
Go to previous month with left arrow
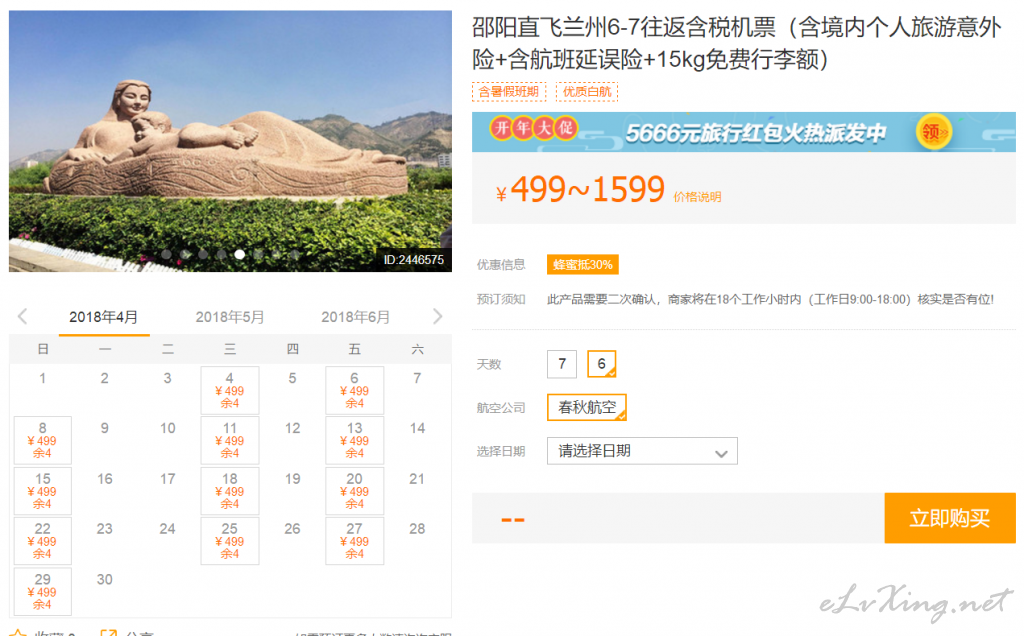click(22, 317)
